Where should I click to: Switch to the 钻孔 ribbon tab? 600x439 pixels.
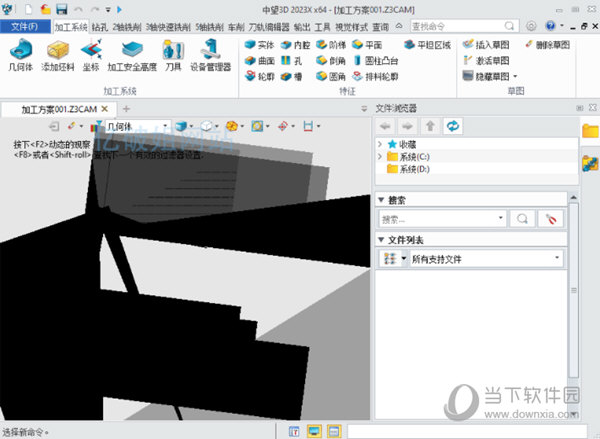(x=100, y=27)
